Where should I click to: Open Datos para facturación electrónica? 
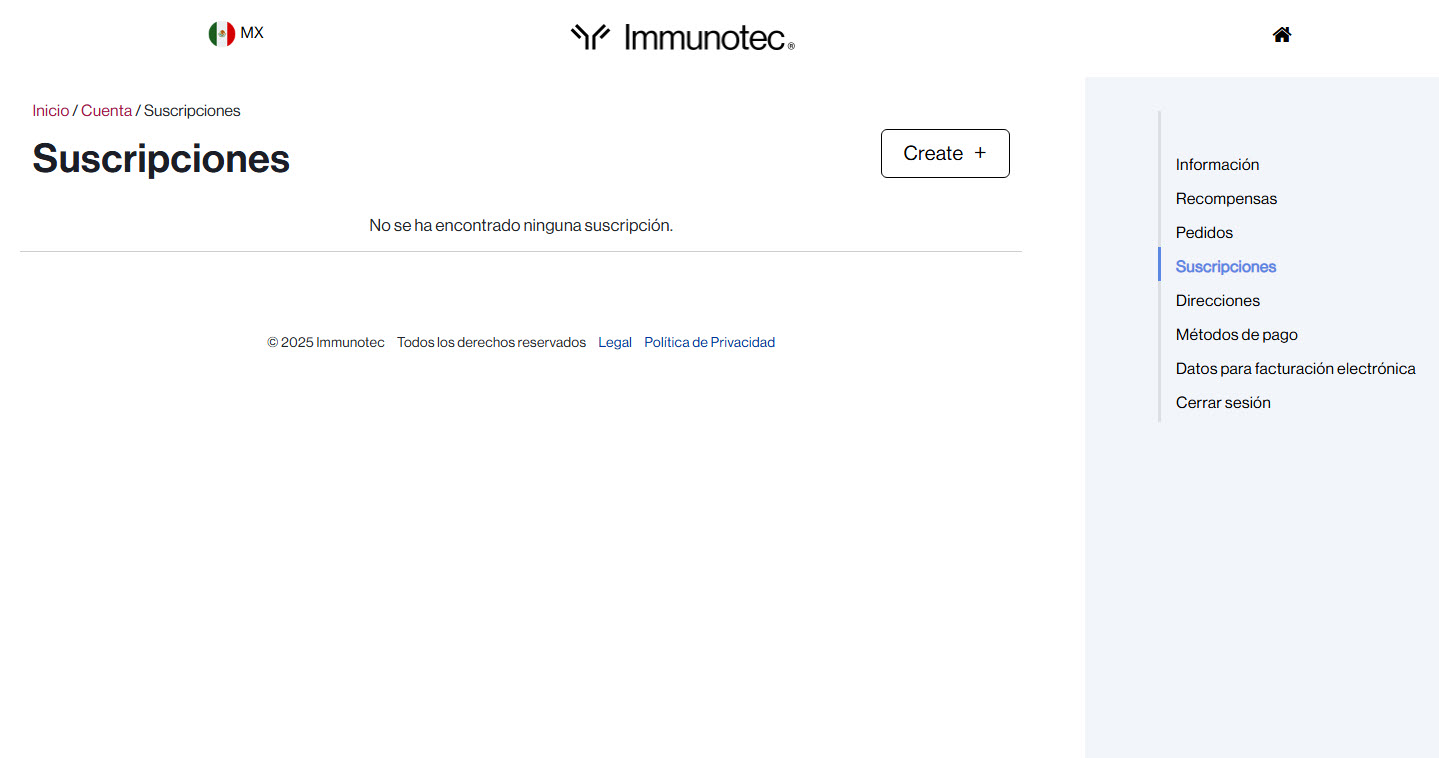(x=1295, y=369)
